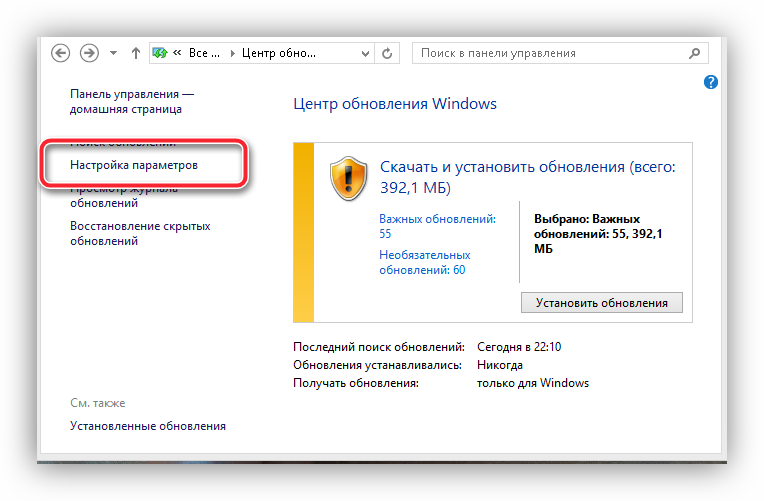Click the orange warning shield icon
The image size is (764, 501).
tap(348, 179)
